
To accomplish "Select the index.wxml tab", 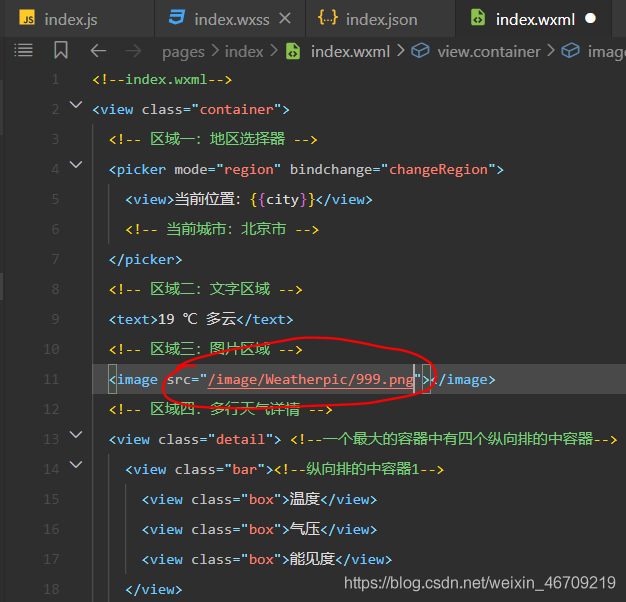I will tap(535, 19).
